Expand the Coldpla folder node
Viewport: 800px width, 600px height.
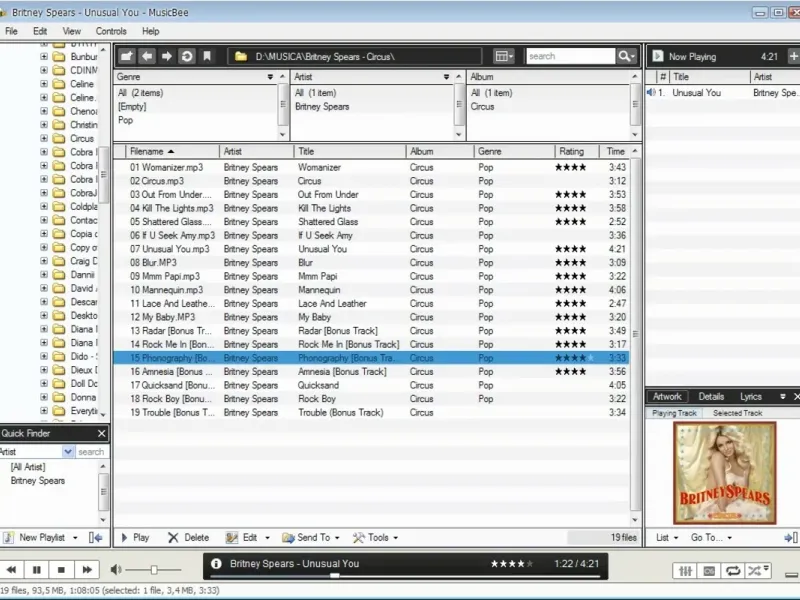44,207
